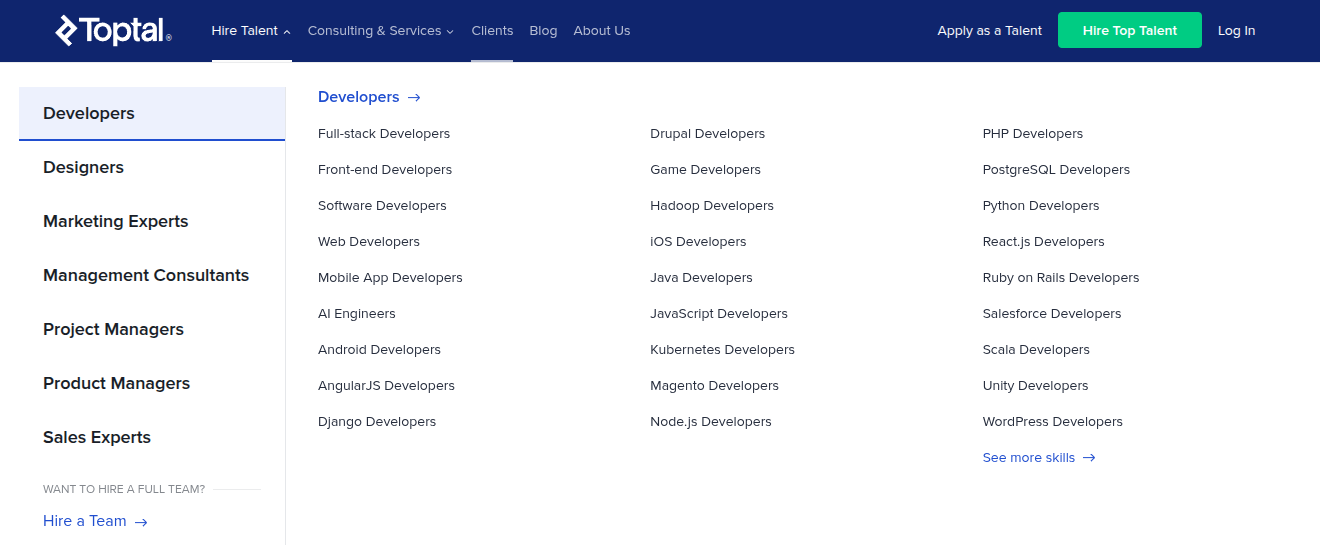This screenshot has height=559, width=1320.
Task: Open the Developers heading link
Action: pos(369,97)
